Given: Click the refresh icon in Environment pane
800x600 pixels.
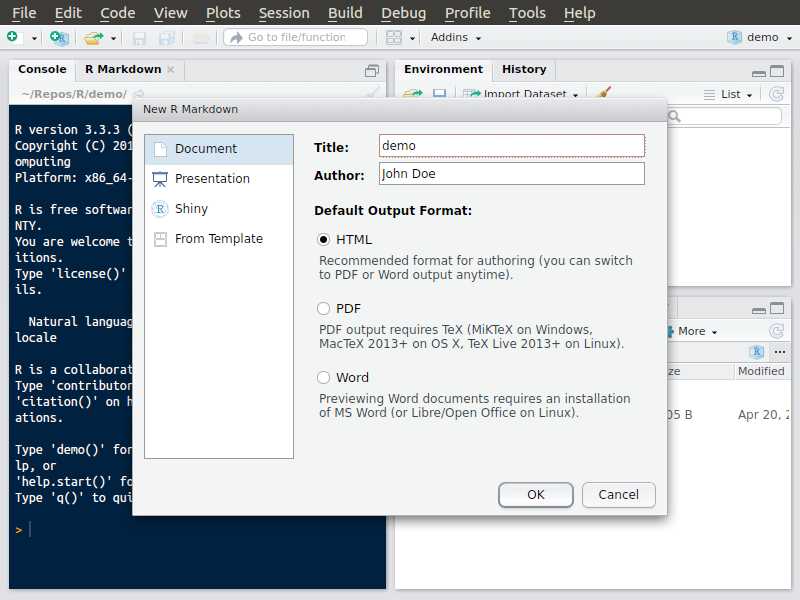Looking at the screenshot, I should [x=776, y=94].
